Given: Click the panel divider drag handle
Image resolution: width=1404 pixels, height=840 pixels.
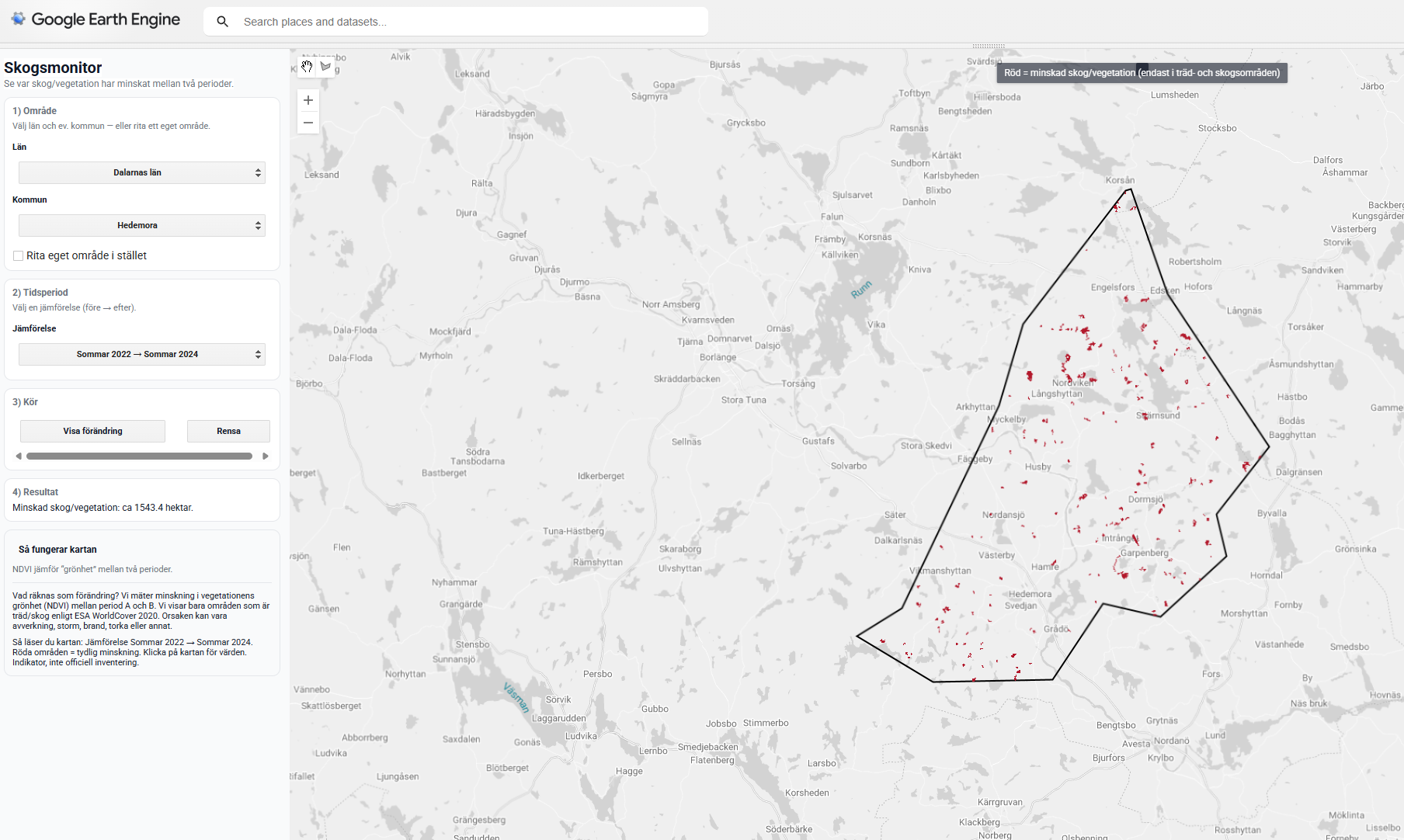Looking at the screenshot, I should [x=989, y=46].
